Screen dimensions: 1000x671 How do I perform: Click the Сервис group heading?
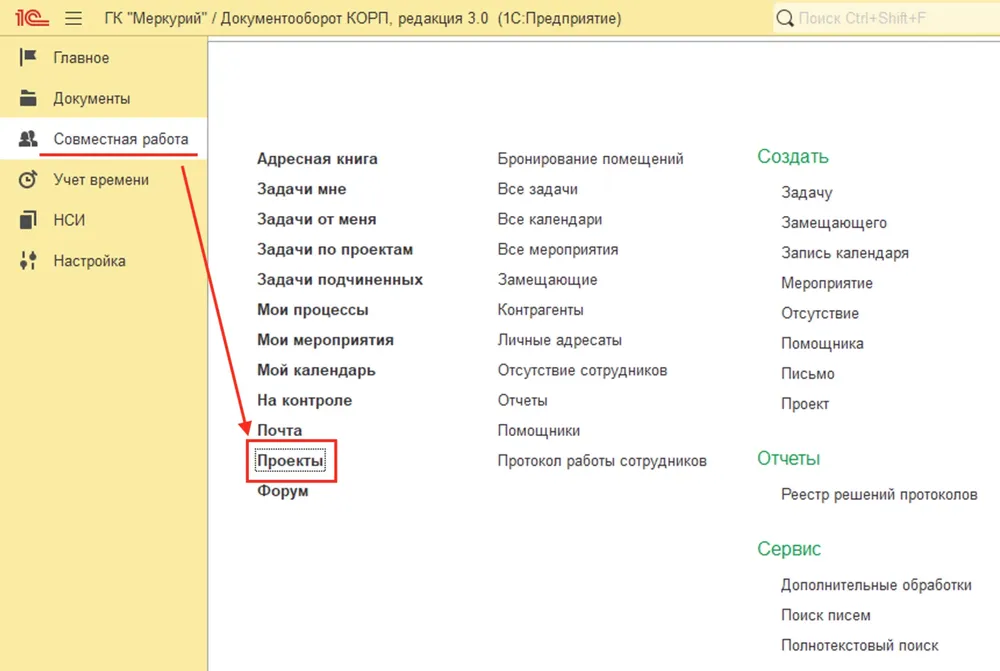point(789,549)
